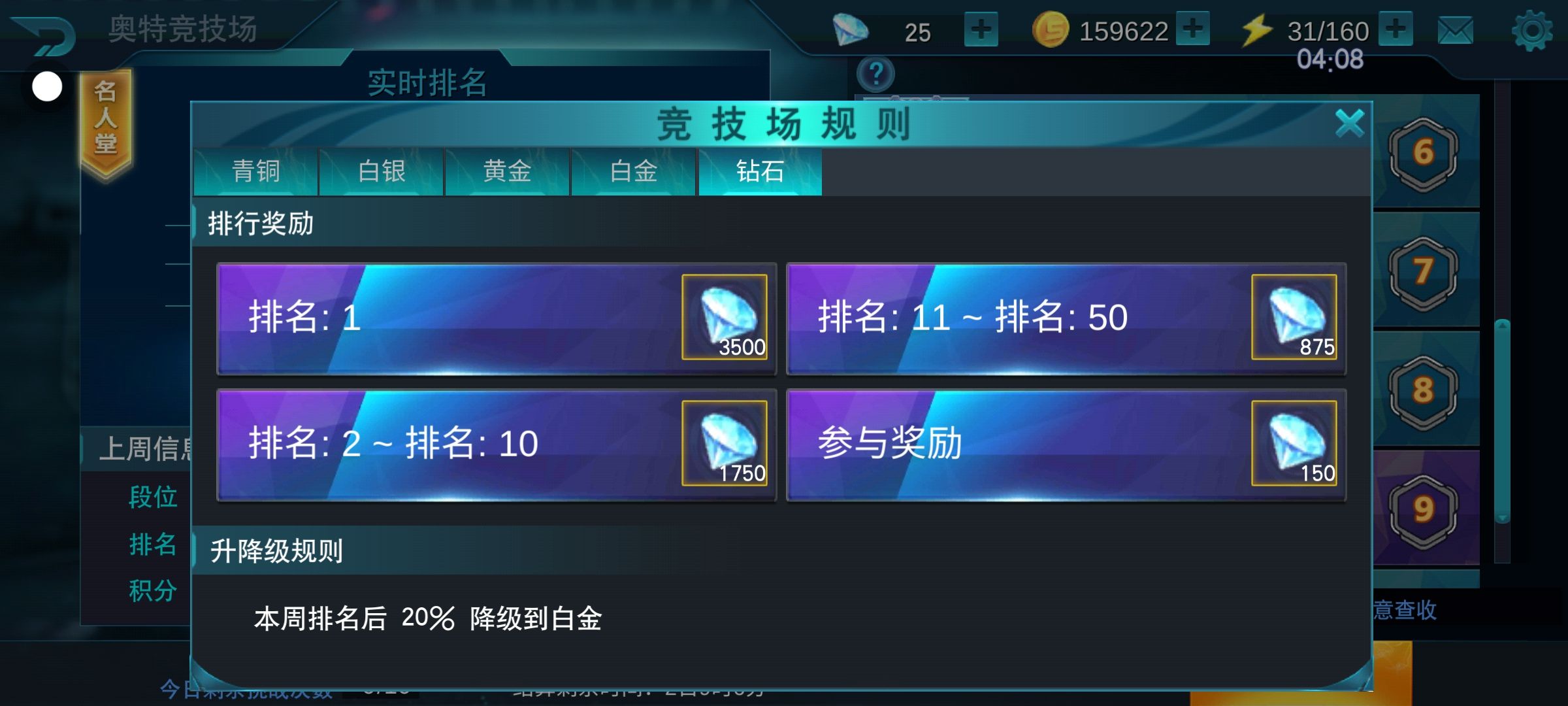Open the 名人堂 hall of fame banner

click(106, 122)
